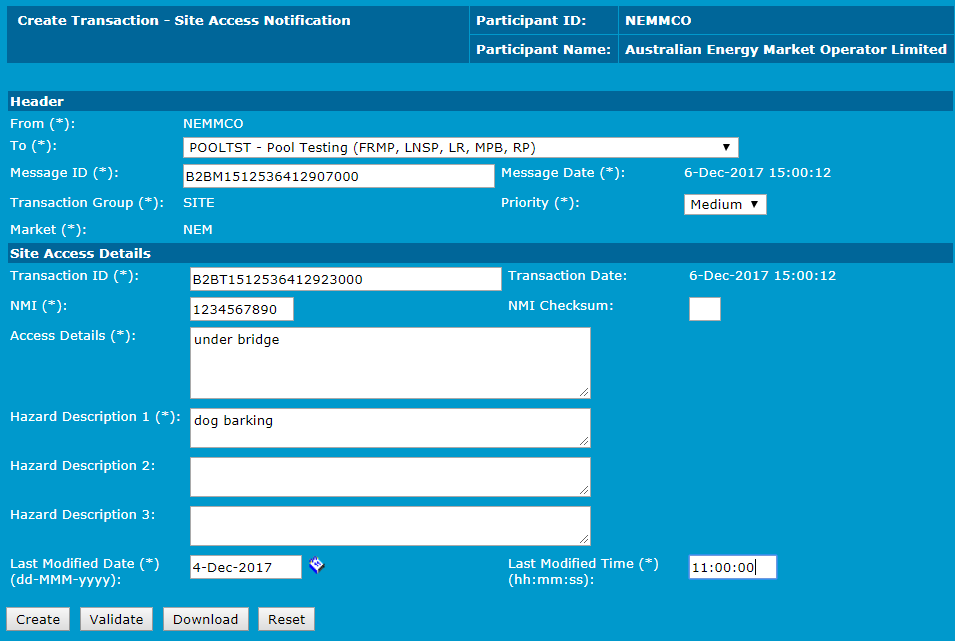Click the Hazard Description 1 resize grip
Viewport: 955px width, 641px height.
click(x=583, y=439)
